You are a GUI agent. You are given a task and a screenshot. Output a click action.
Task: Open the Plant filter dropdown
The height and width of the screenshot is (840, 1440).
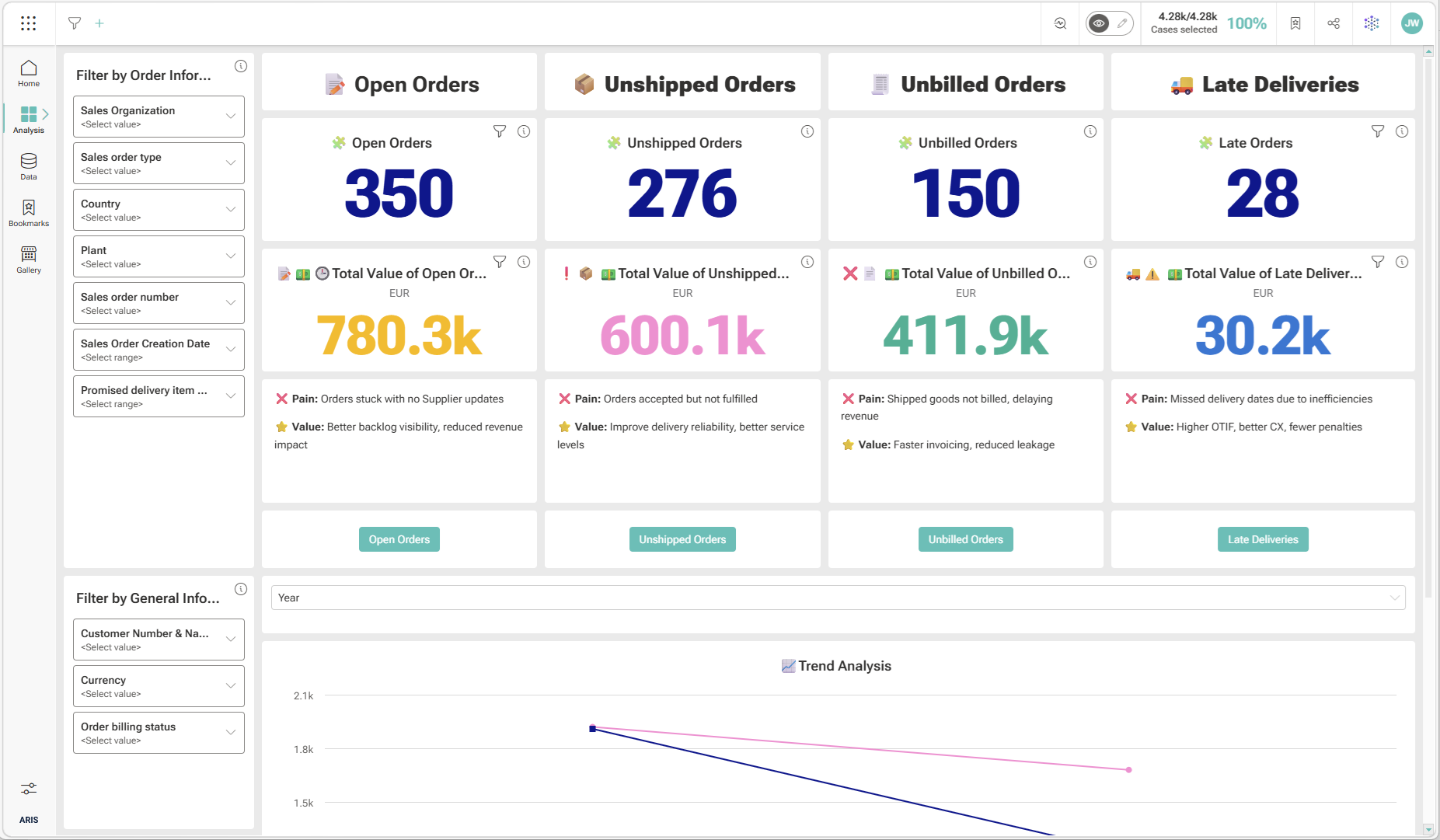[x=159, y=256]
